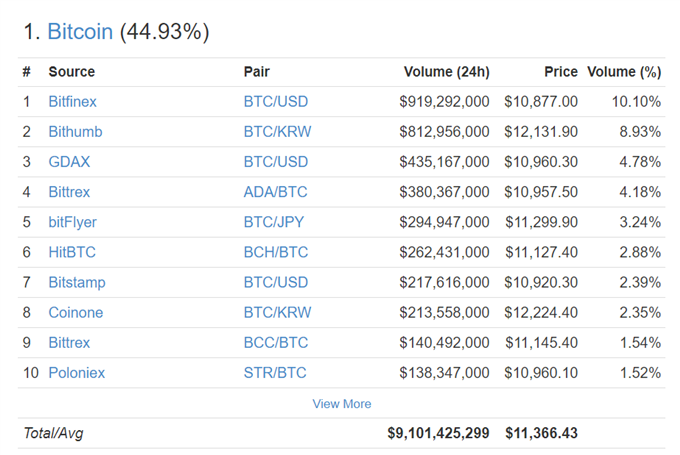
Task: Open the Bitfinex exchange link
Action: tap(72, 101)
